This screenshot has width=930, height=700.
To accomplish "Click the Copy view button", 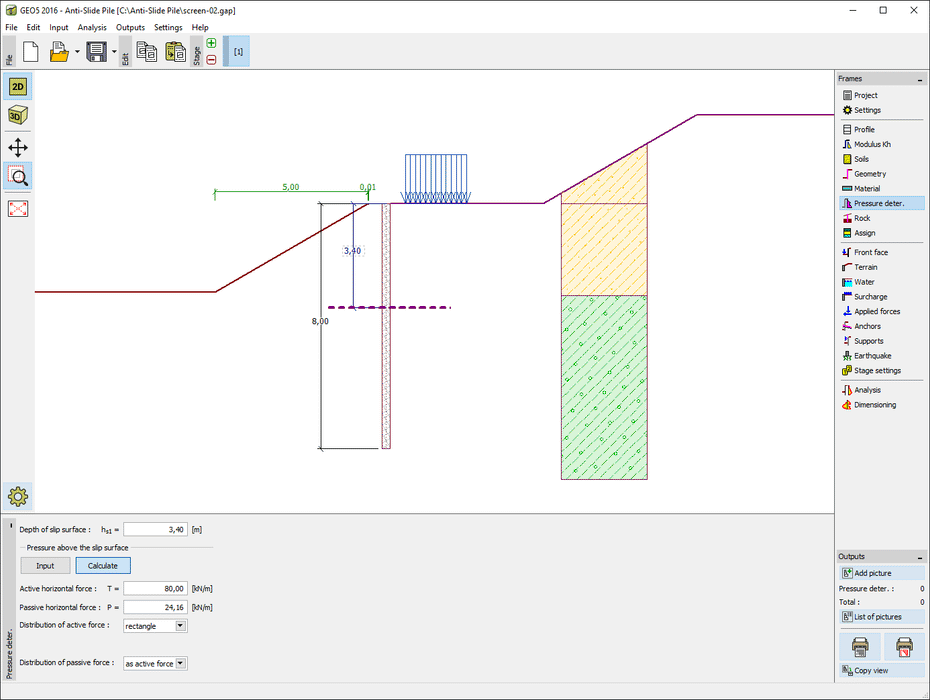I will pos(881,670).
